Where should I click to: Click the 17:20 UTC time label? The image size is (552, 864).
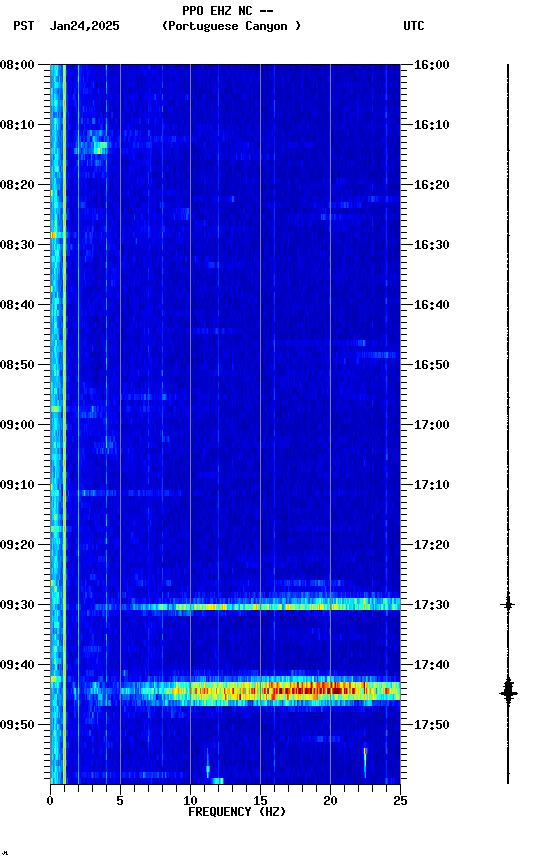pyautogui.click(x=432, y=545)
